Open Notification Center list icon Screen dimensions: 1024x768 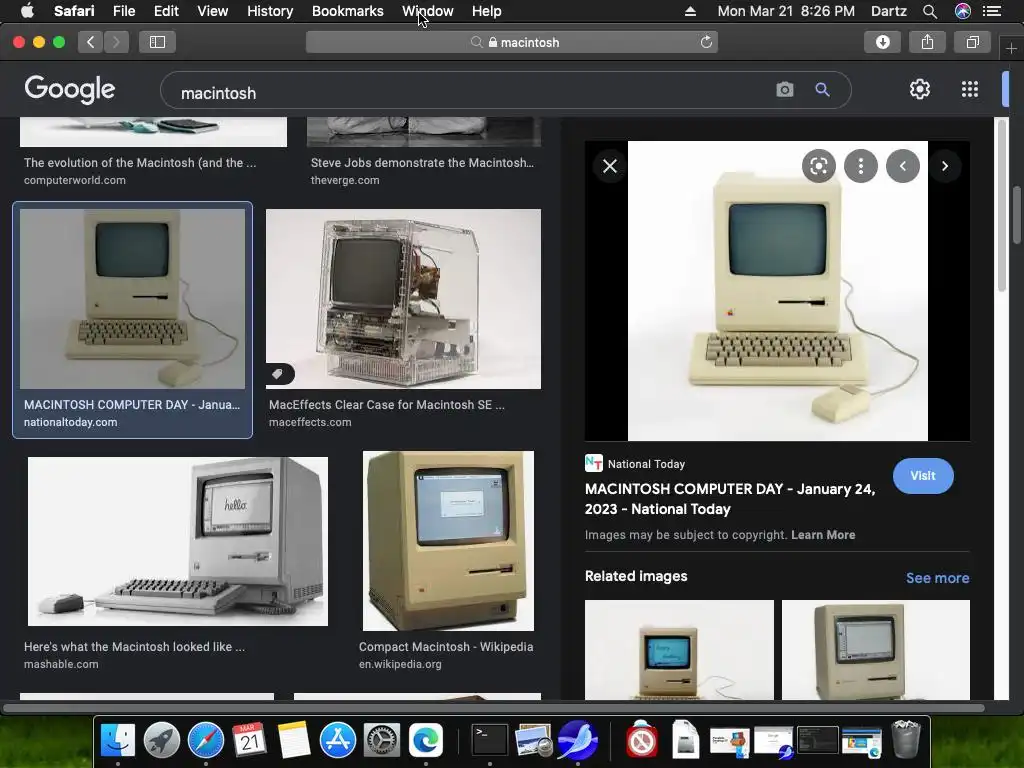click(992, 11)
